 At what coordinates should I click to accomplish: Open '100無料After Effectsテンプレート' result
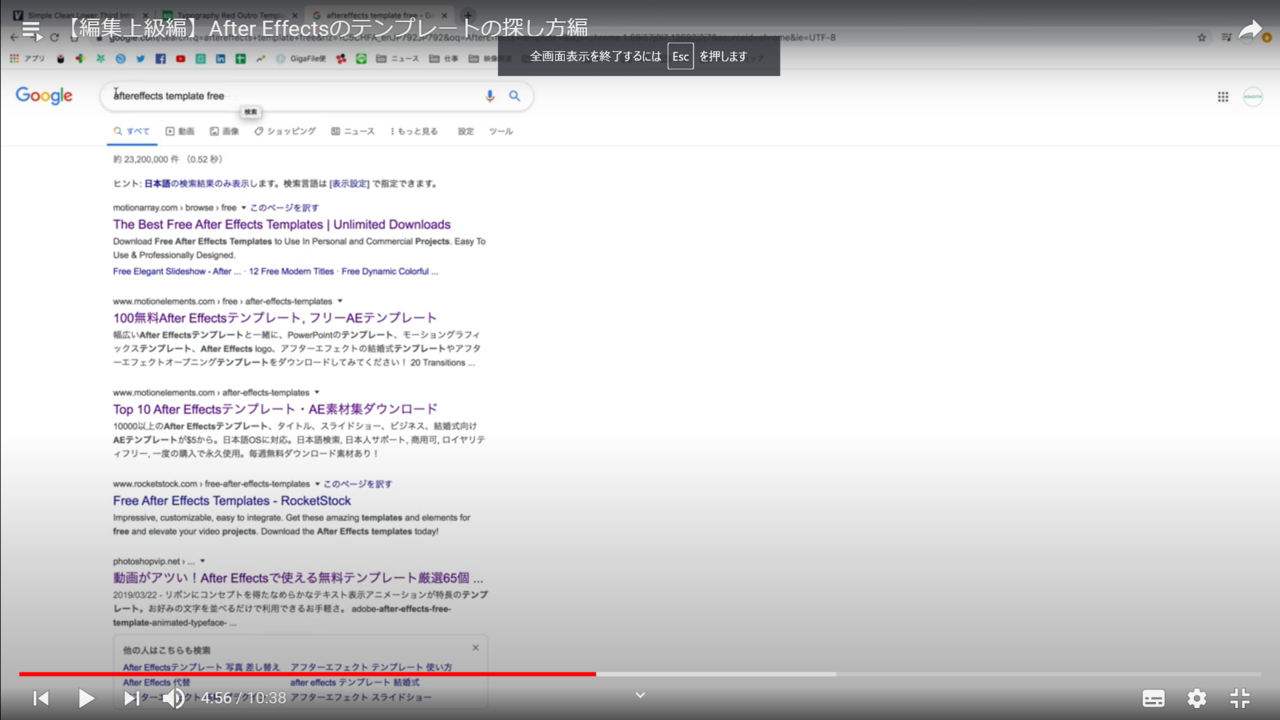click(275, 317)
